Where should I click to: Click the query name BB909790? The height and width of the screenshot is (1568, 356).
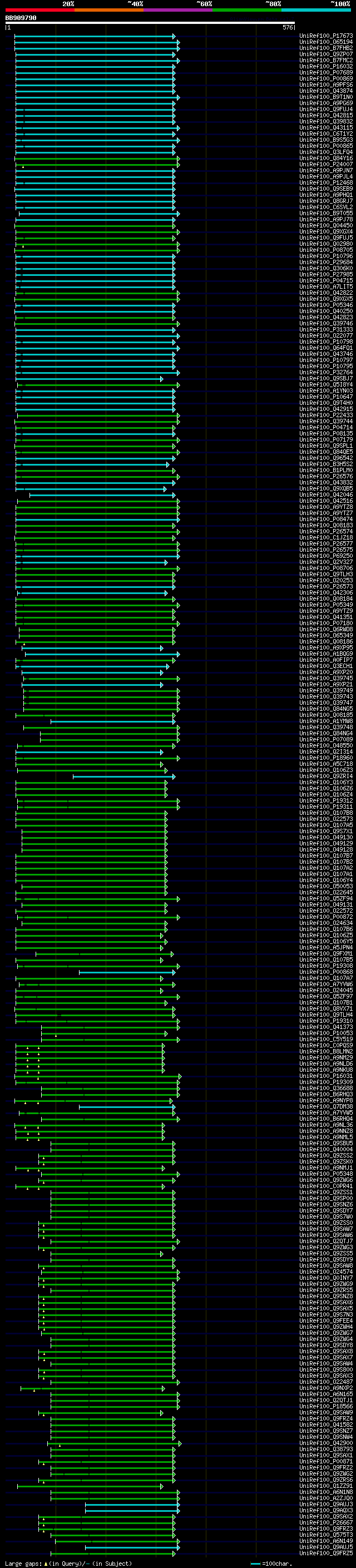click(x=21, y=18)
